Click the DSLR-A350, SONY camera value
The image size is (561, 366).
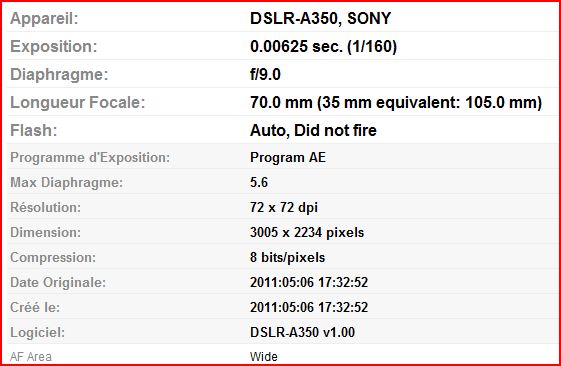(x=320, y=18)
